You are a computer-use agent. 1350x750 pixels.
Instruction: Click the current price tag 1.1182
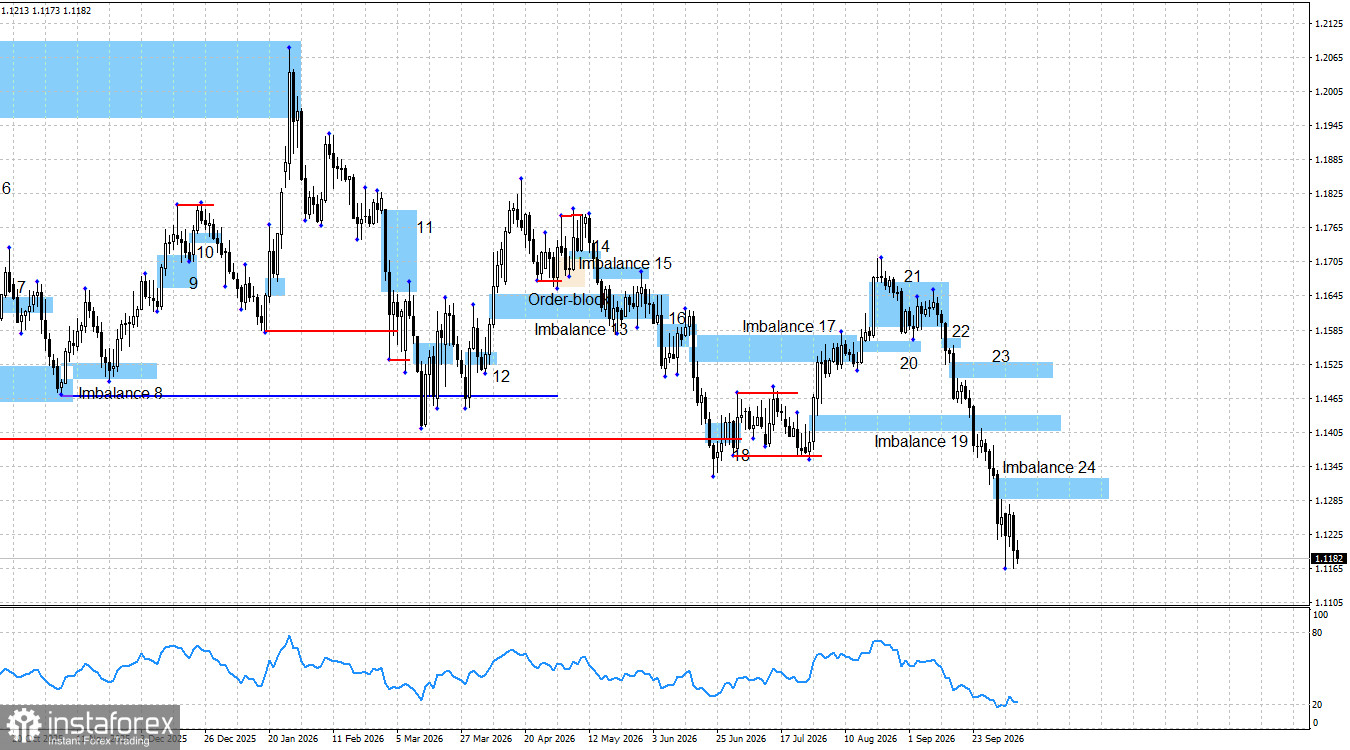pos(1329,558)
